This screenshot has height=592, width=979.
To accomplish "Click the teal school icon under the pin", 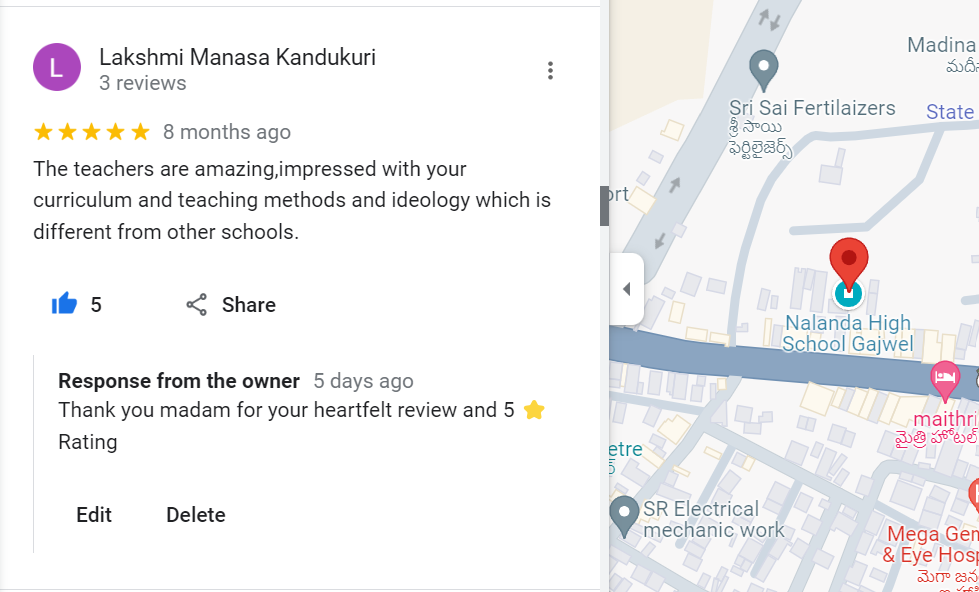I will [848, 293].
